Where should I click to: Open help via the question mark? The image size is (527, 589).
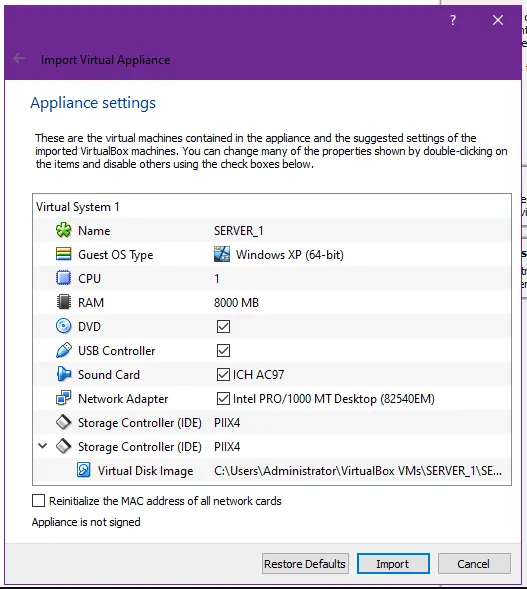453,20
